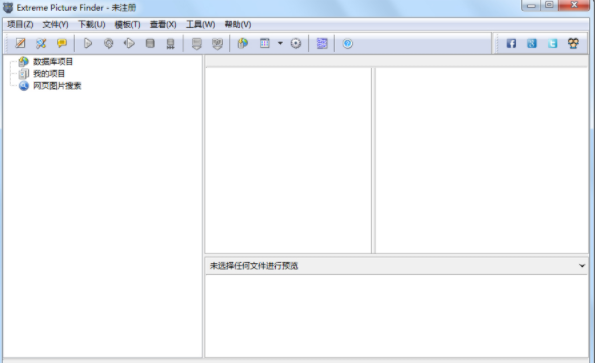
Task: Click the gray stop square toolbar icon
Action: 150,43
